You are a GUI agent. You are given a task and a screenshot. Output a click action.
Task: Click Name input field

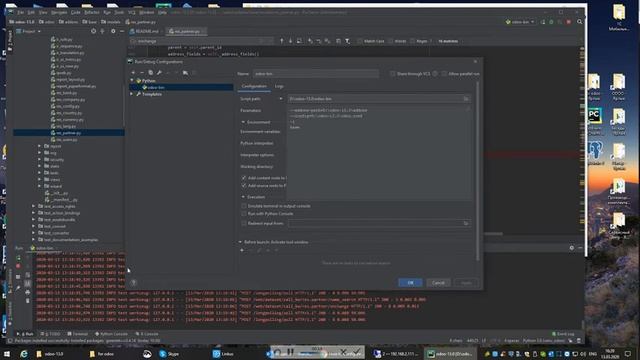pyautogui.click(x=316, y=74)
